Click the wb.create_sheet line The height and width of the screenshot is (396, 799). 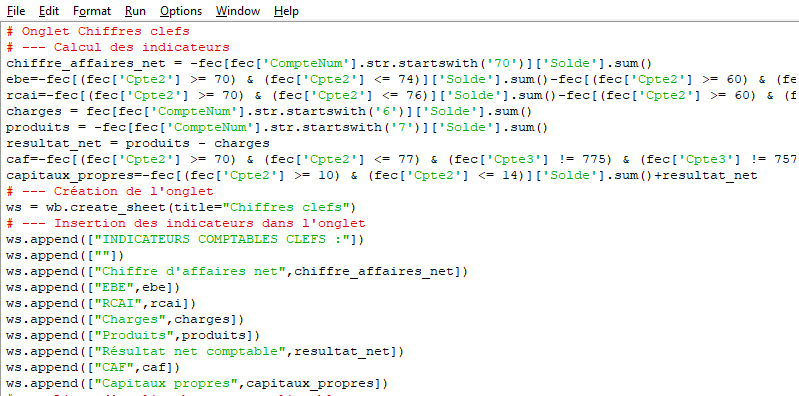pyautogui.click(x=181, y=207)
